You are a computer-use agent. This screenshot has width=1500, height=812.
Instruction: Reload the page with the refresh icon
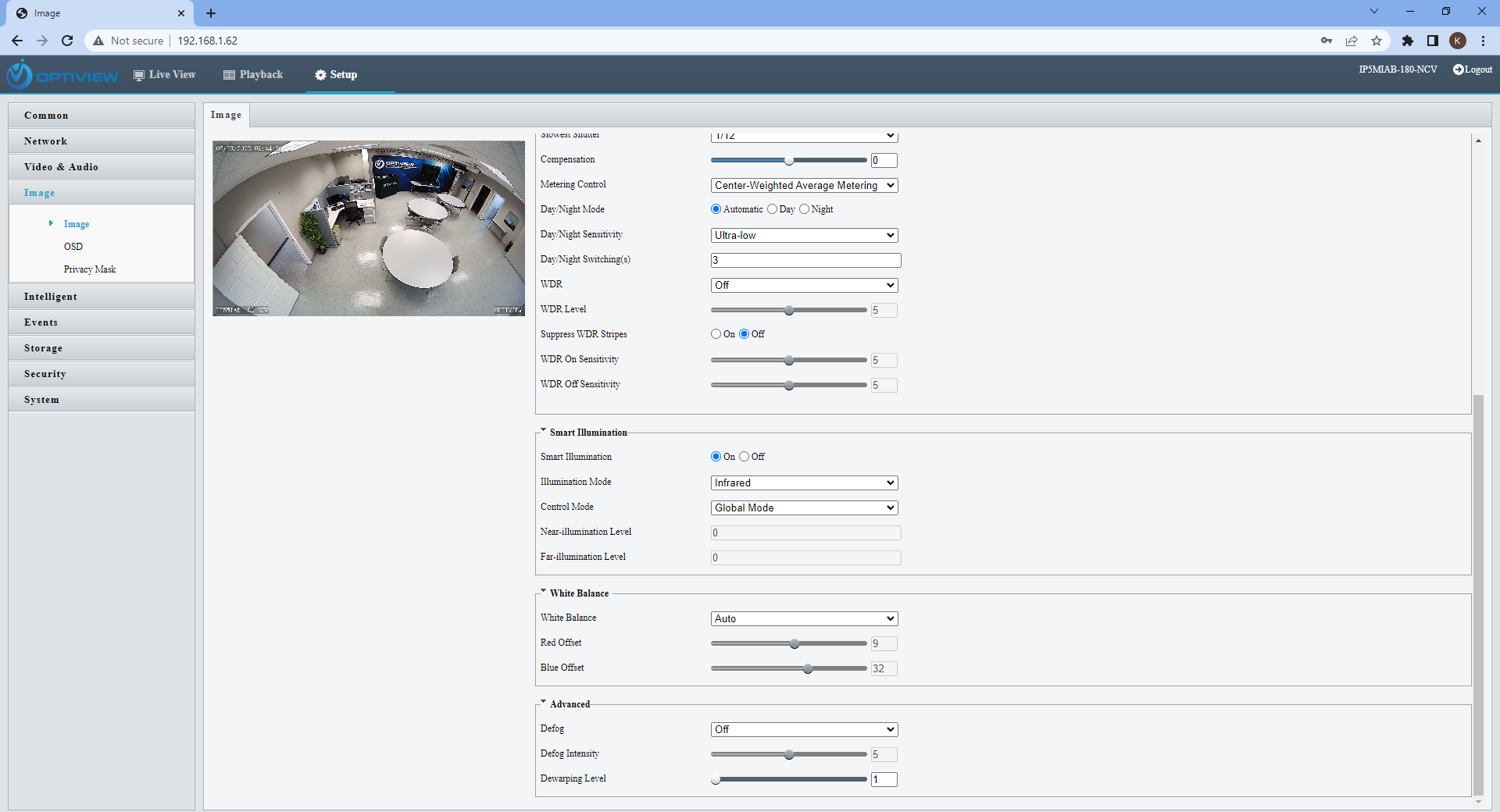point(67,41)
